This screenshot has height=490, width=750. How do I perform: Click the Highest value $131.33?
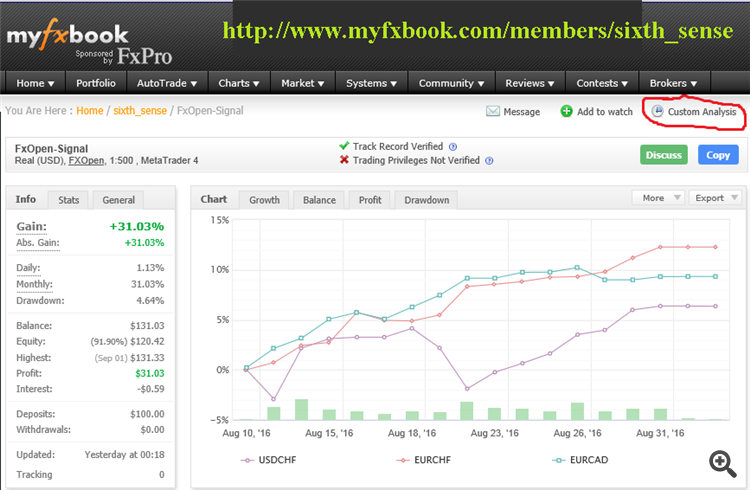(147, 357)
